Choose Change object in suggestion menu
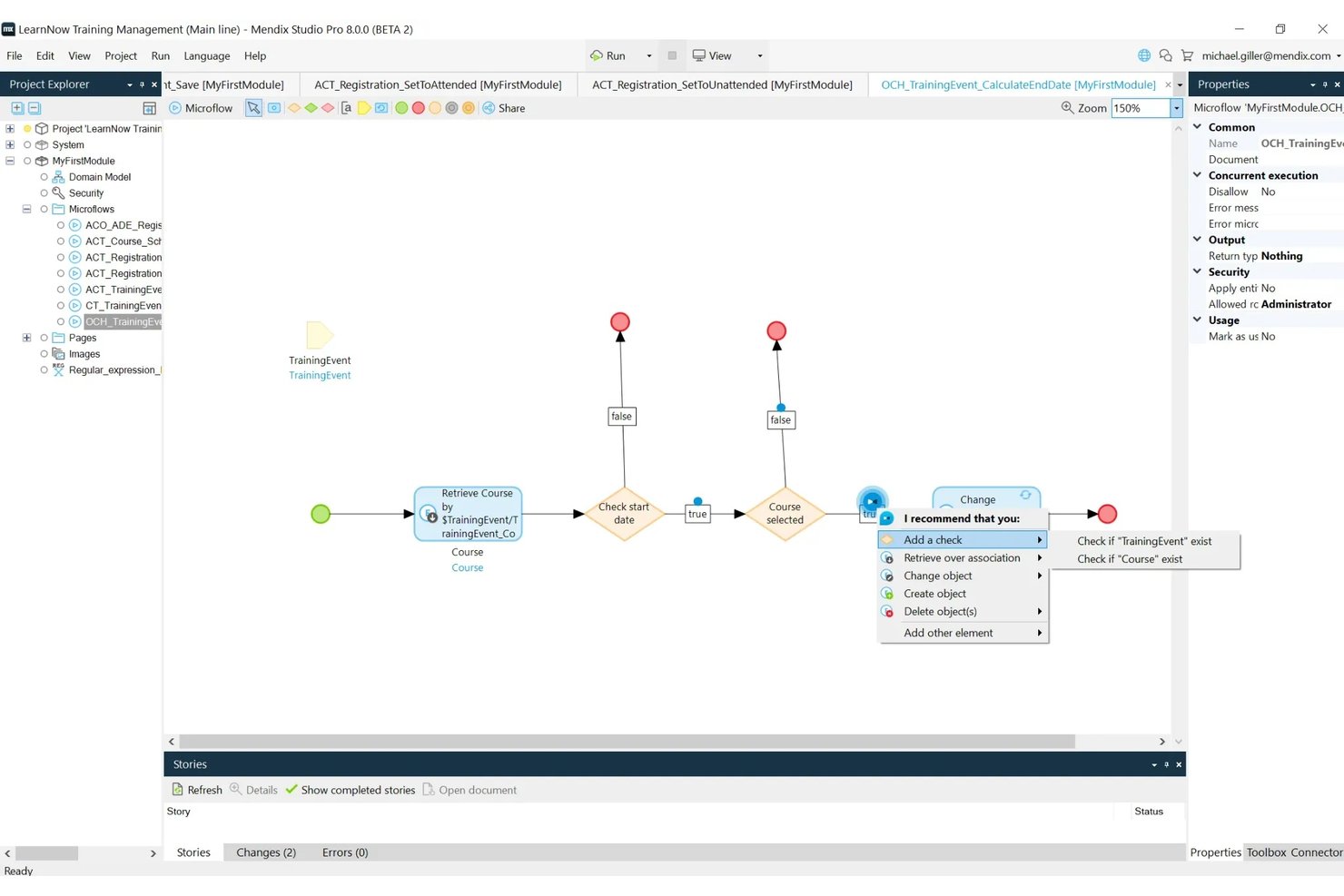The height and width of the screenshot is (896, 1344). pyautogui.click(x=963, y=576)
